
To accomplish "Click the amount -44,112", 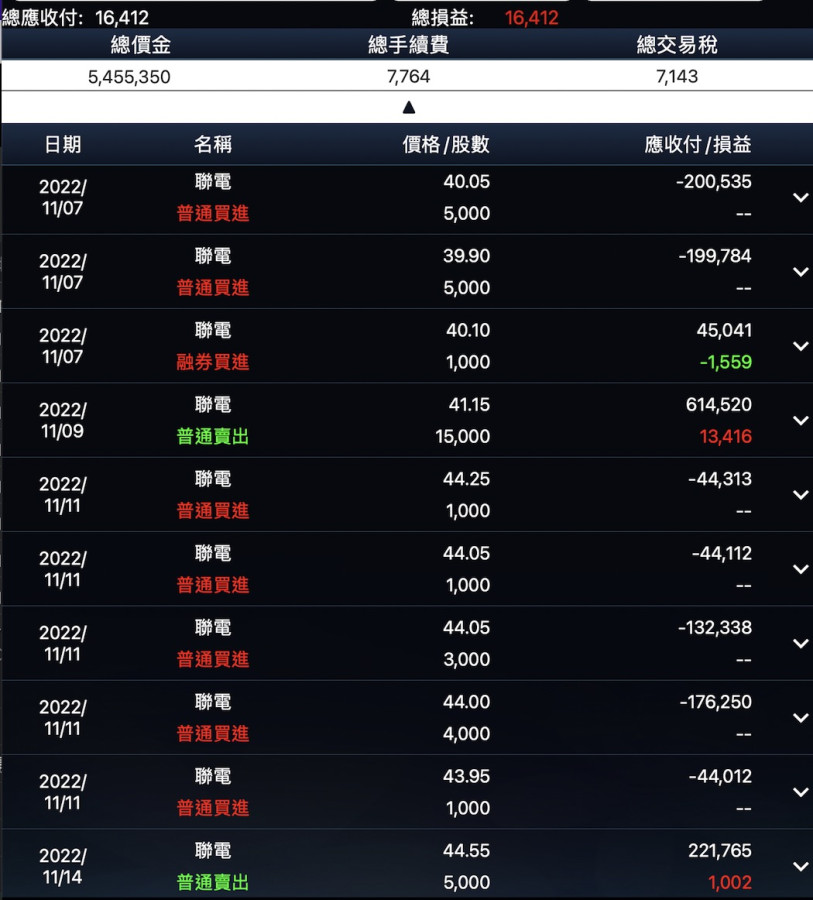I will click(x=722, y=553).
